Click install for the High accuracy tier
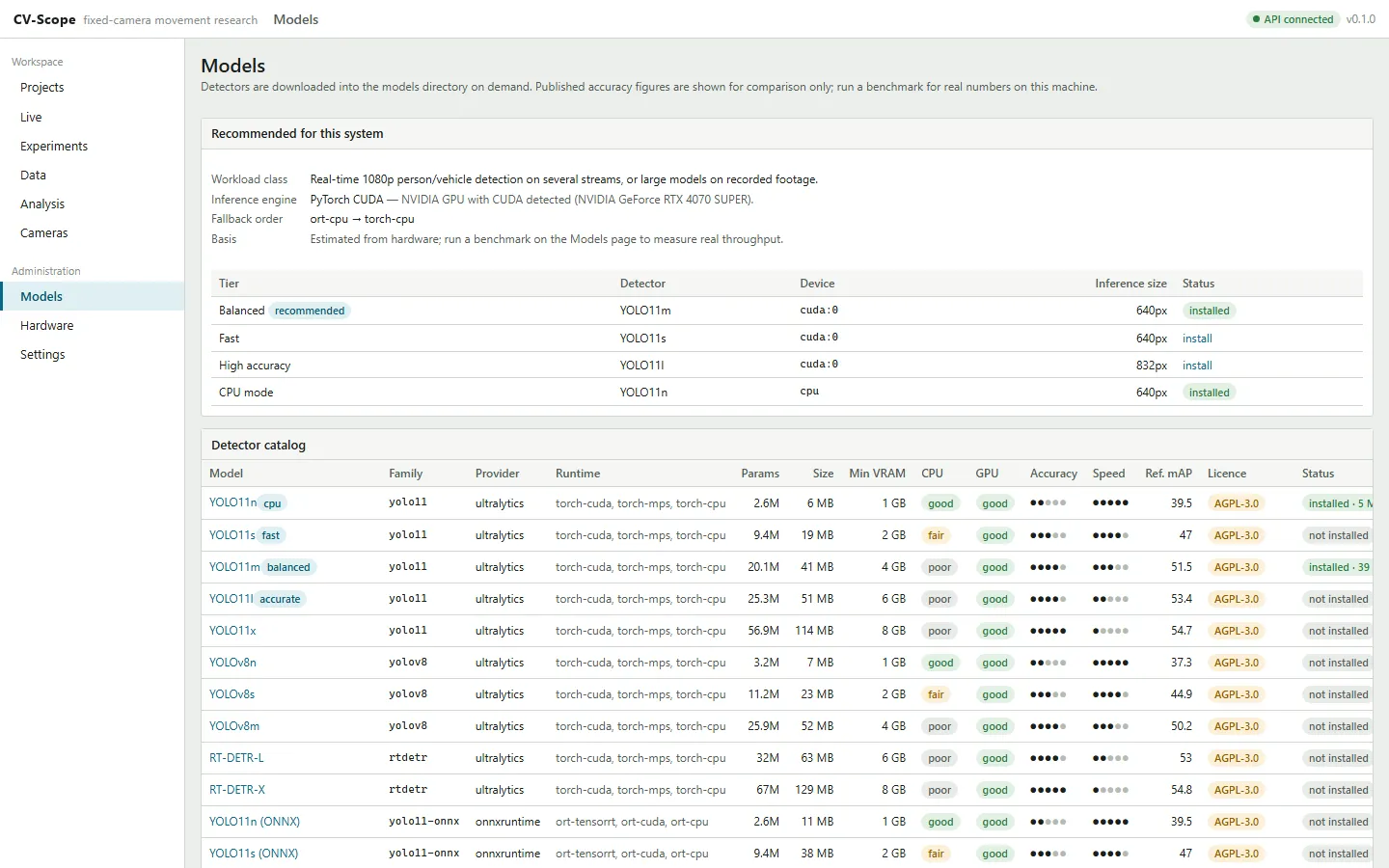The height and width of the screenshot is (868, 1389). coord(1197,366)
